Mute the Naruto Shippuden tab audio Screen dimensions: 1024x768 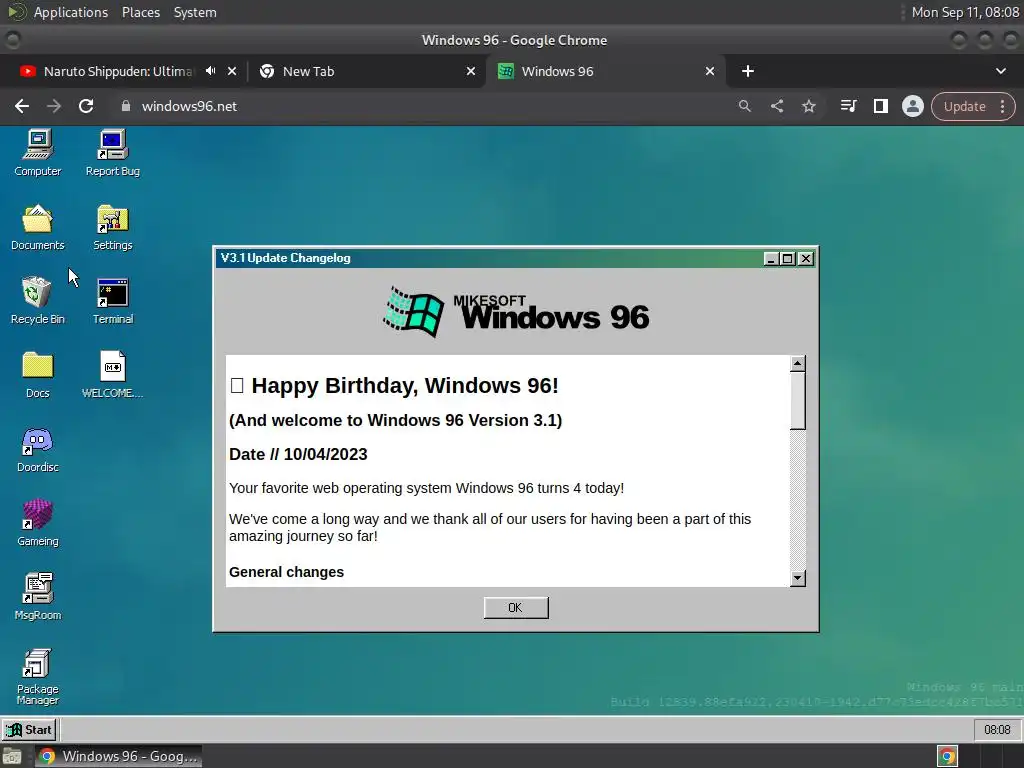tap(210, 71)
